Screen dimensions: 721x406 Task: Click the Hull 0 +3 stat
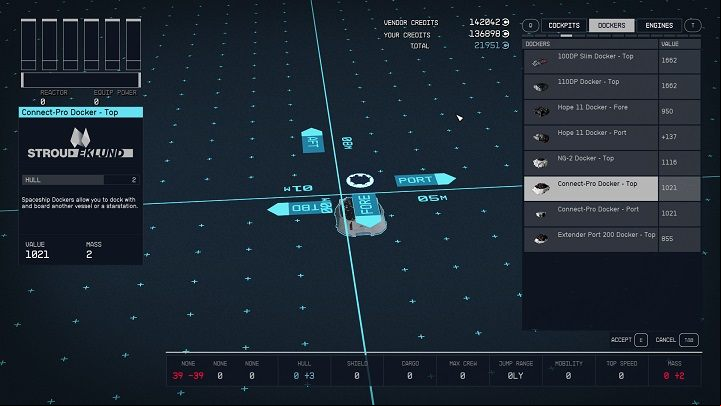point(304,376)
